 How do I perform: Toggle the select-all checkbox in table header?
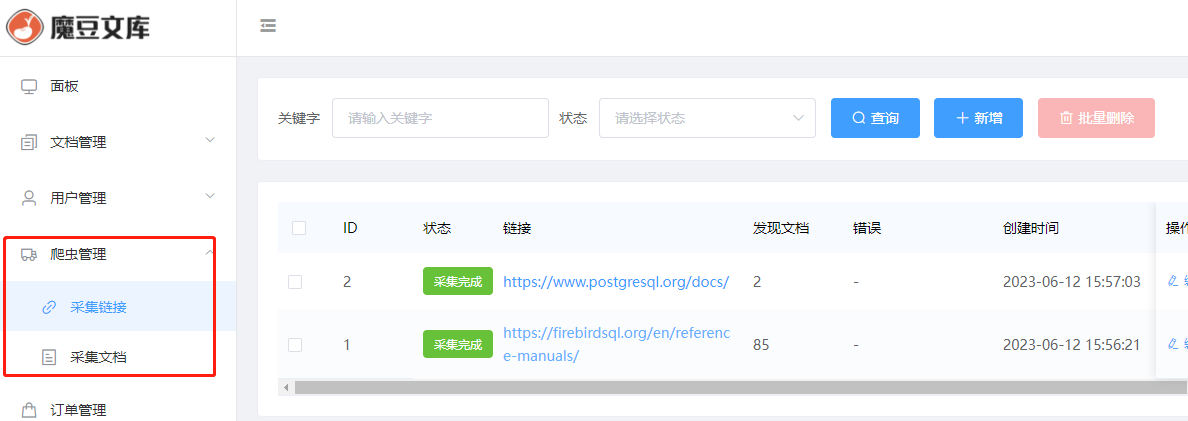point(299,228)
